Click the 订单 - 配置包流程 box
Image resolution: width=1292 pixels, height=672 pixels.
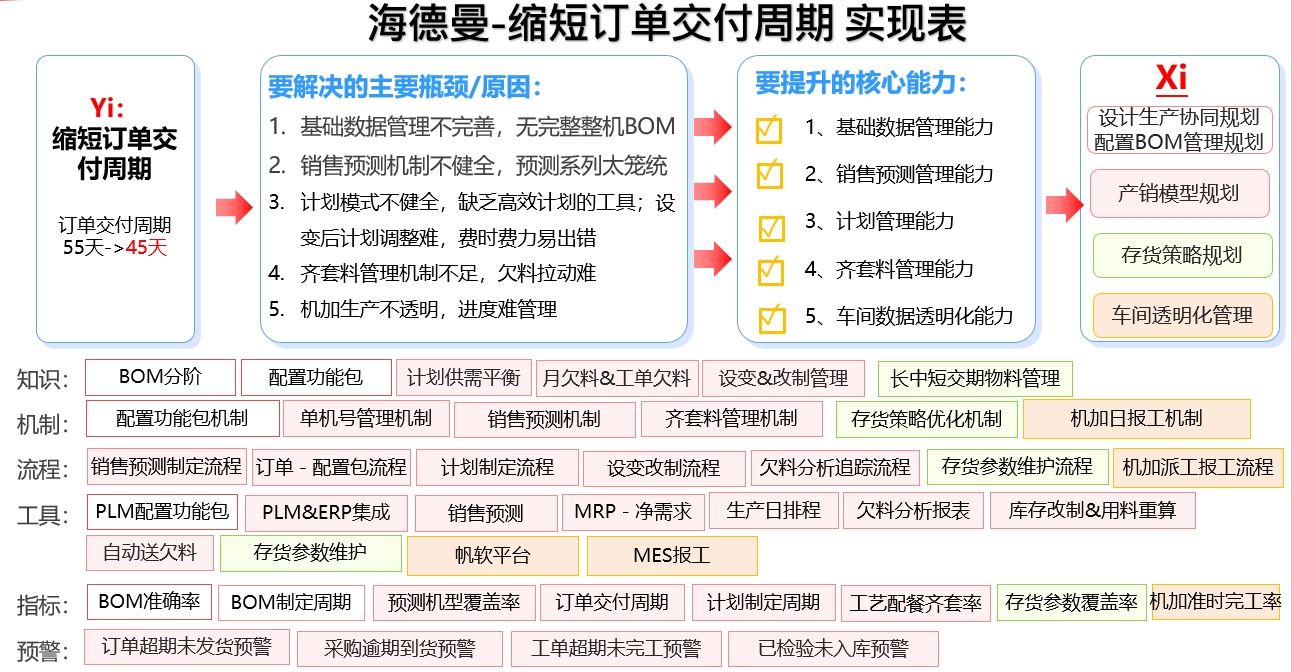pyautogui.click(x=331, y=467)
